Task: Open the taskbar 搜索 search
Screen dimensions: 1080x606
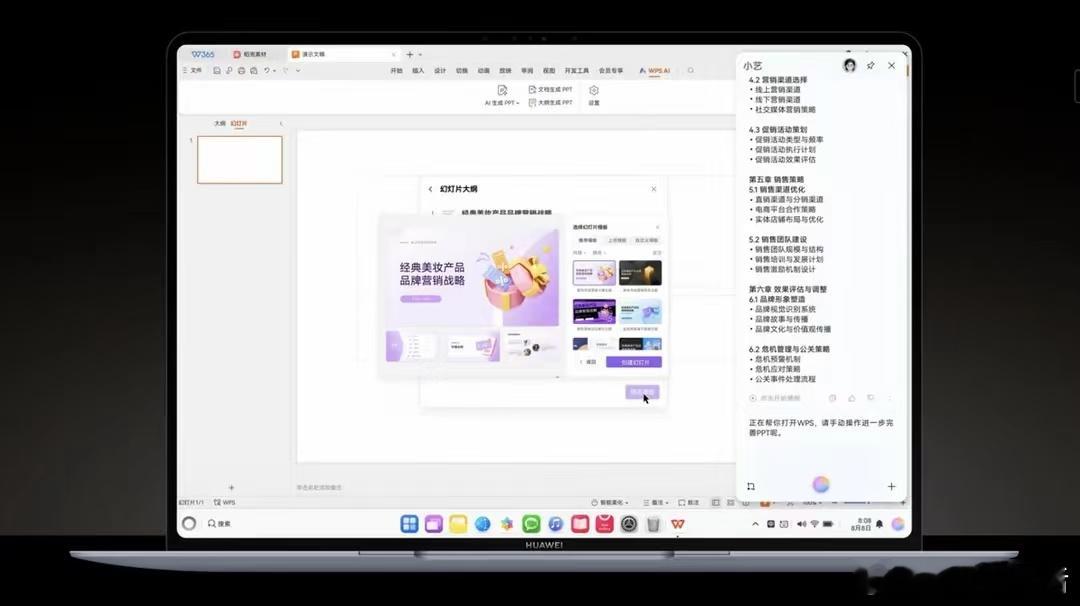Action: 219,524
